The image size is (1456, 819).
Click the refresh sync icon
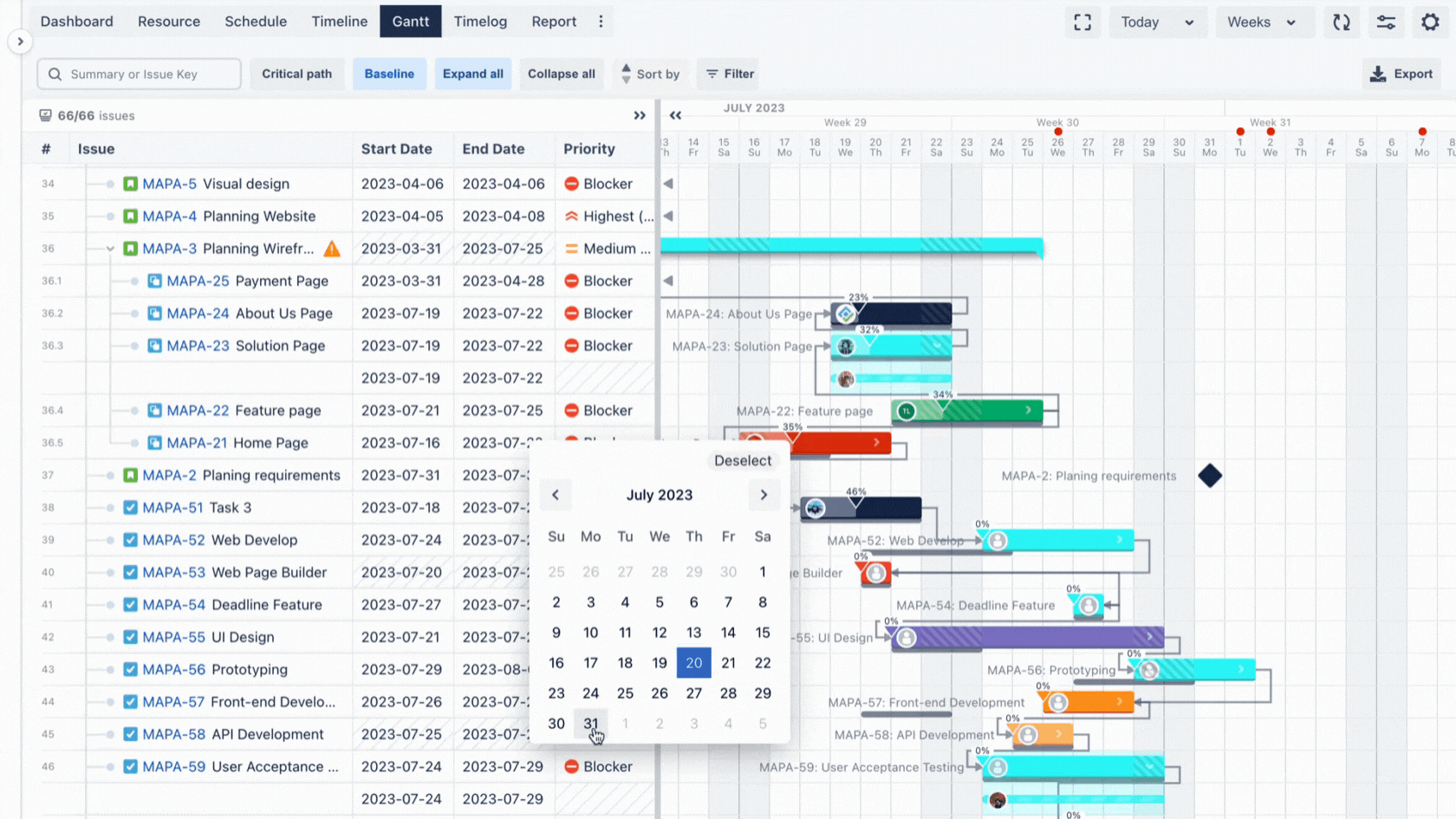pyautogui.click(x=1342, y=22)
